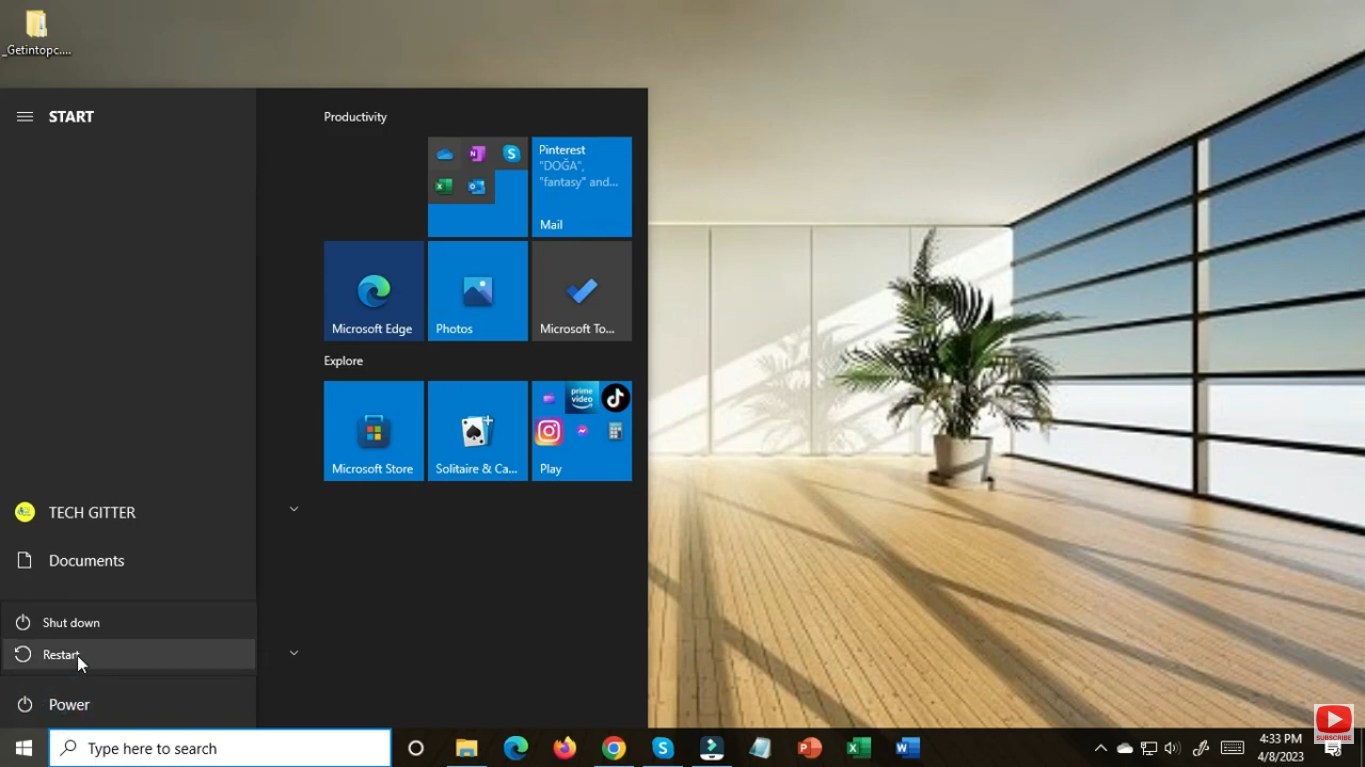
Task: Select Restart from the power options
Action: pos(60,654)
